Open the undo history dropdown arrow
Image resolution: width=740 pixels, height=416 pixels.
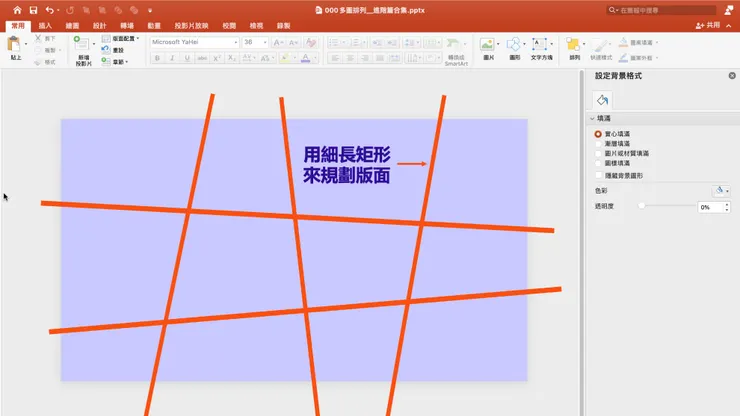point(58,10)
